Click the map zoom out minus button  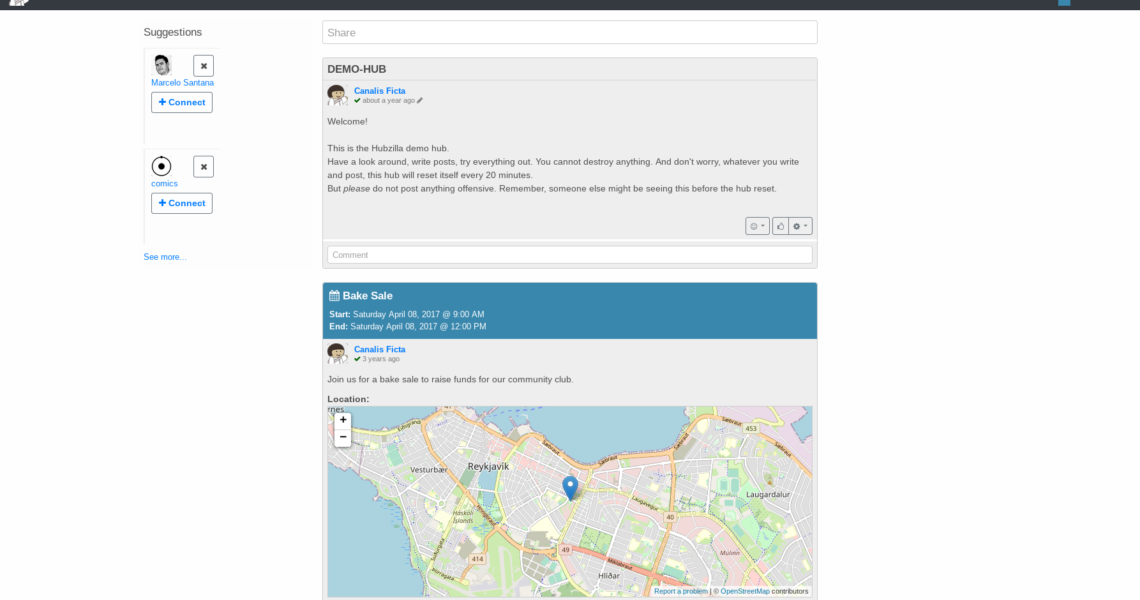point(343,437)
